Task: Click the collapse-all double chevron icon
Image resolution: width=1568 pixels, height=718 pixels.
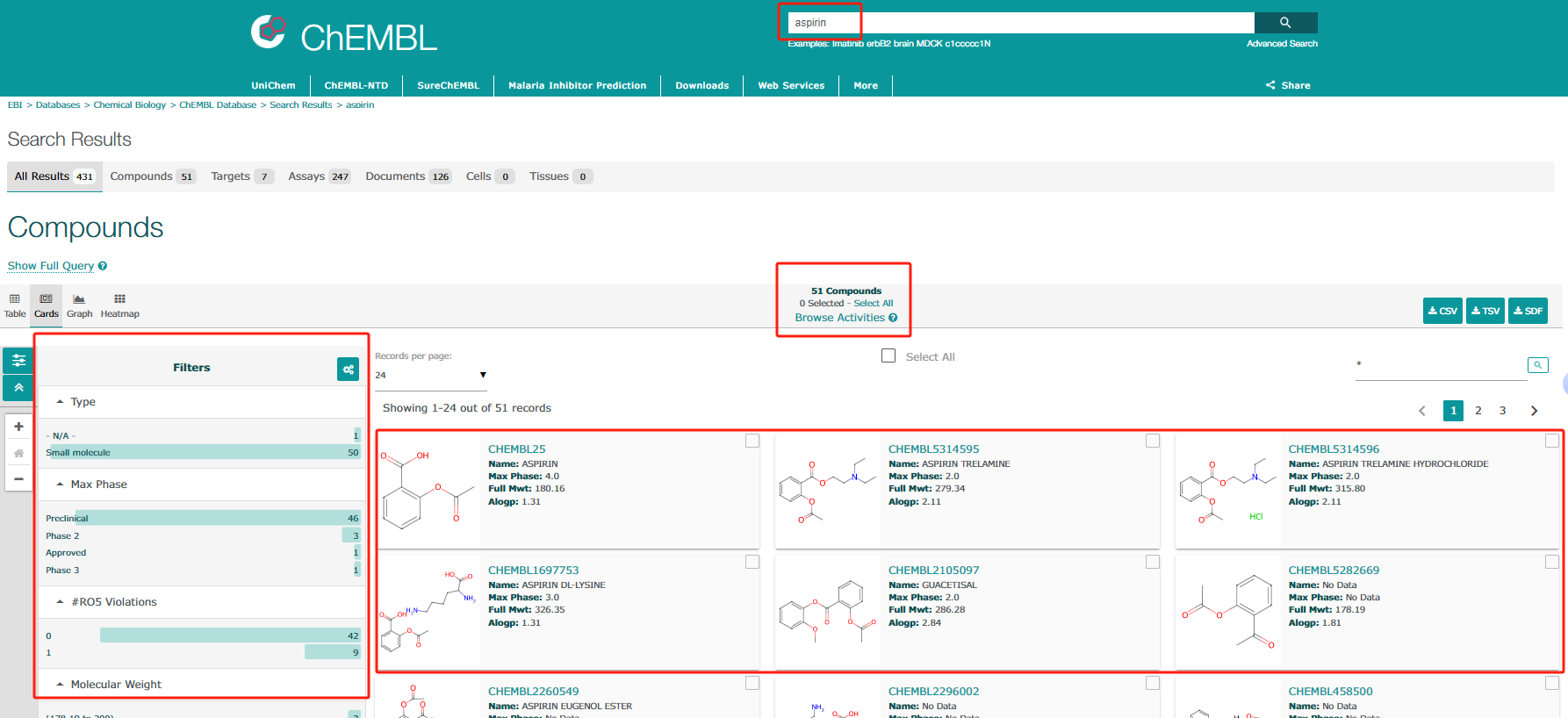Action: pyautogui.click(x=18, y=387)
